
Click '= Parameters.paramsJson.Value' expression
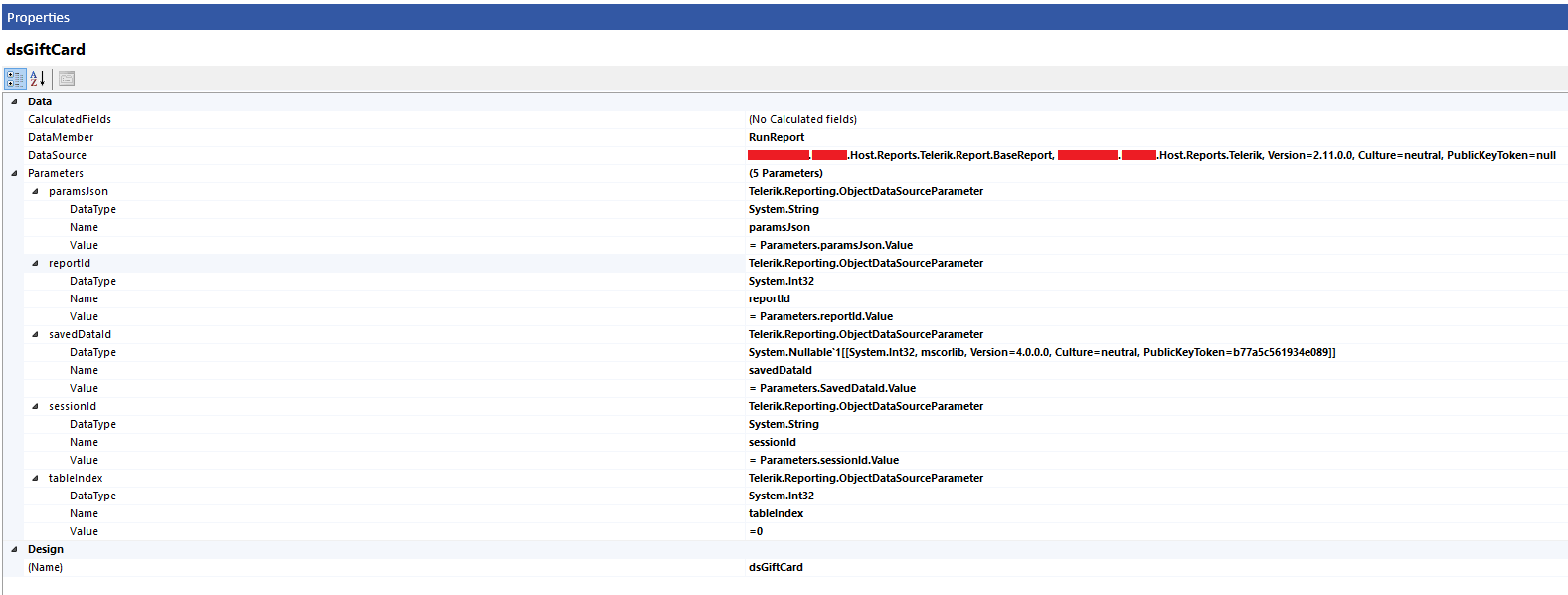[830, 245]
